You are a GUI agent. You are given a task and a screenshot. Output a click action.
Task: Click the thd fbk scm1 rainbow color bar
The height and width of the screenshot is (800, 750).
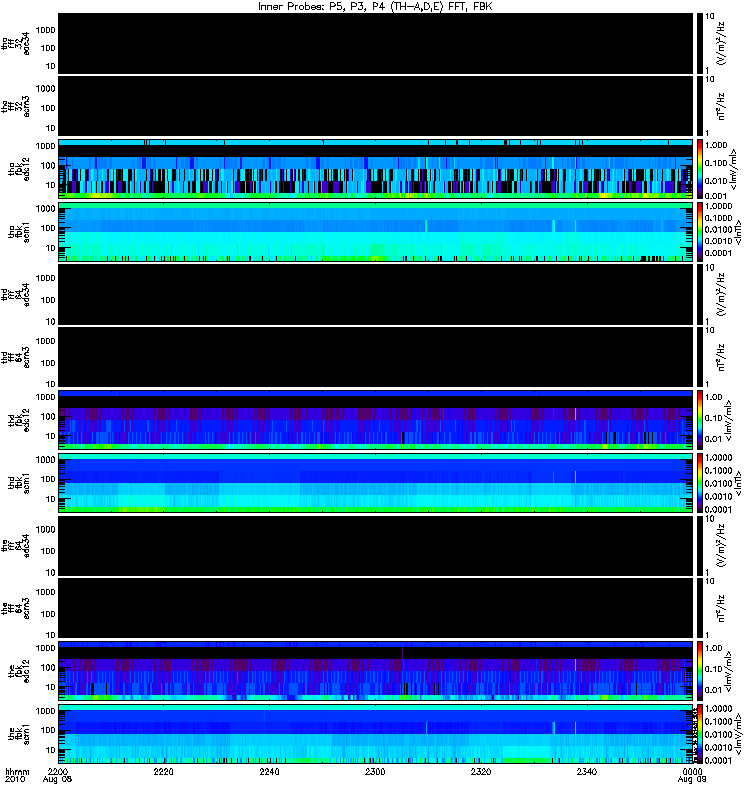click(x=700, y=483)
